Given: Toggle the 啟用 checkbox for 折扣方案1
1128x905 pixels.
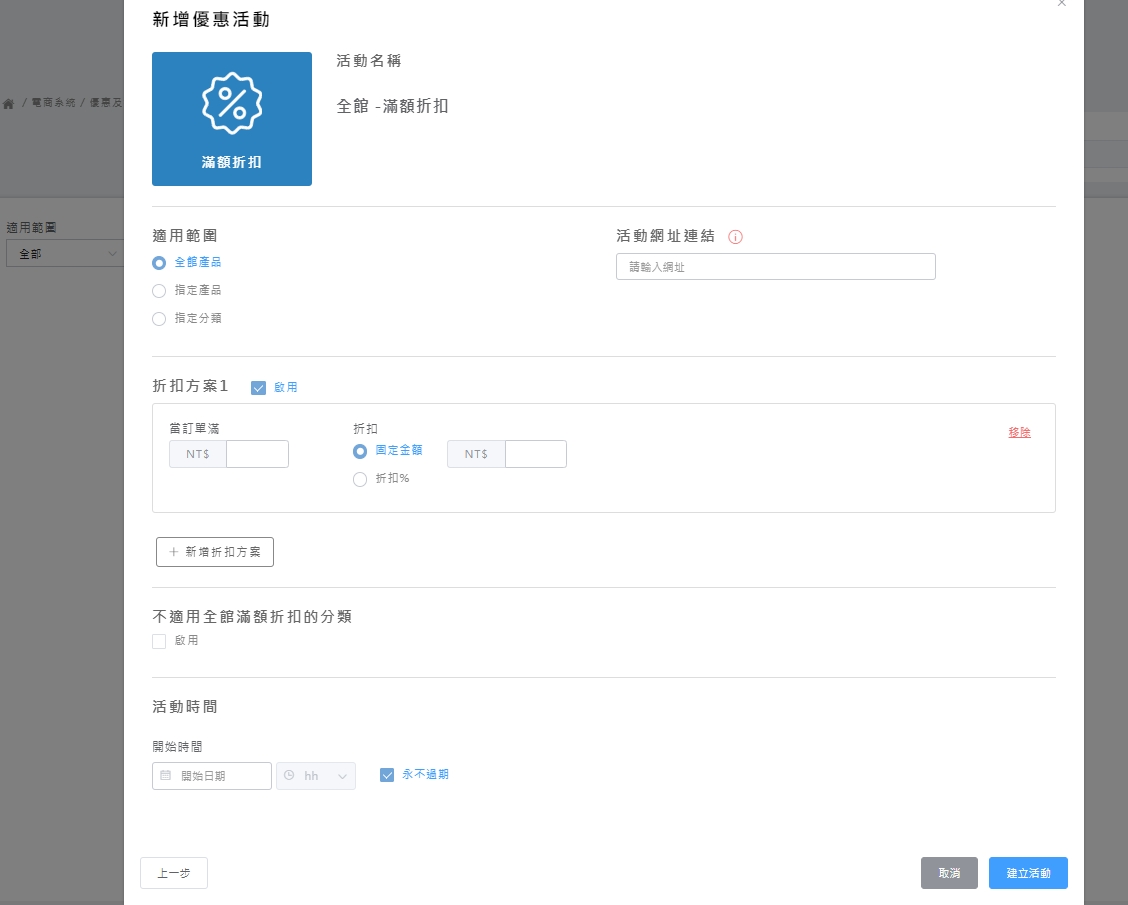Looking at the screenshot, I should (259, 388).
